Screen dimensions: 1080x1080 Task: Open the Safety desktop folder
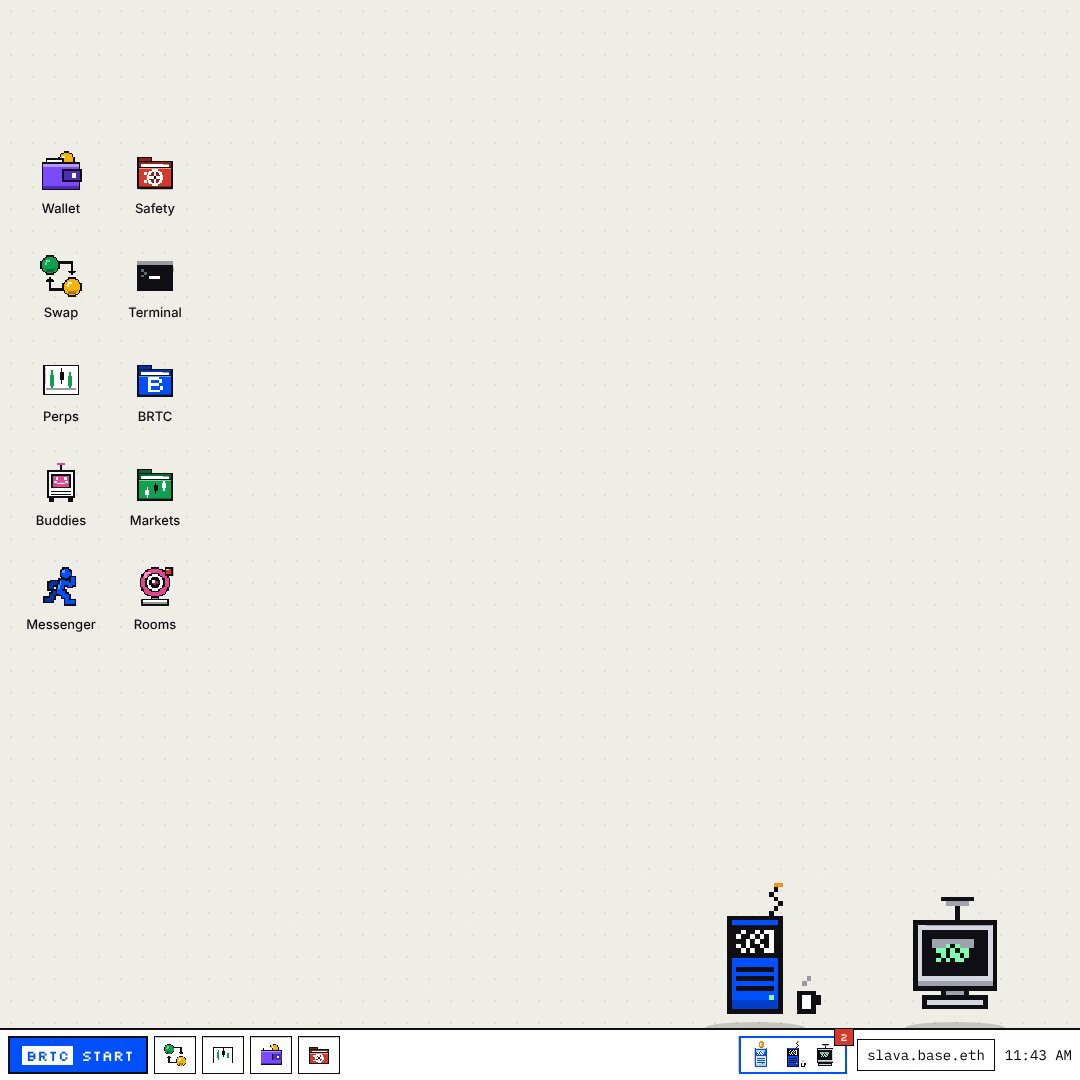click(154, 173)
